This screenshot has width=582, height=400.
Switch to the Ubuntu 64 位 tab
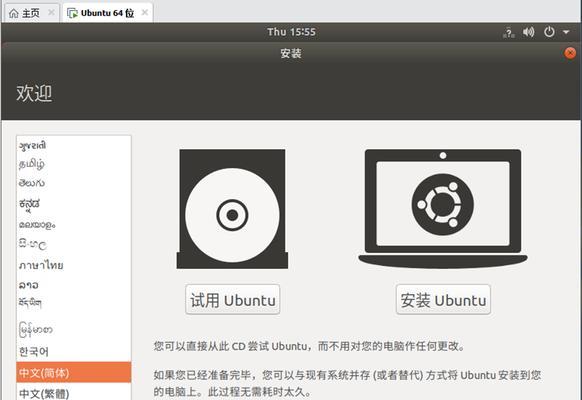coord(108,13)
